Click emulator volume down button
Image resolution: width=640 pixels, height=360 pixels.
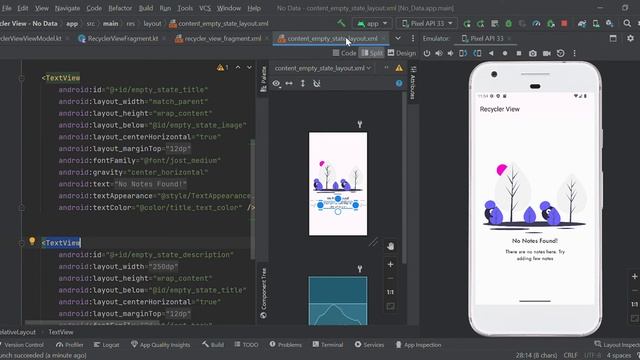tap(450, 53)
